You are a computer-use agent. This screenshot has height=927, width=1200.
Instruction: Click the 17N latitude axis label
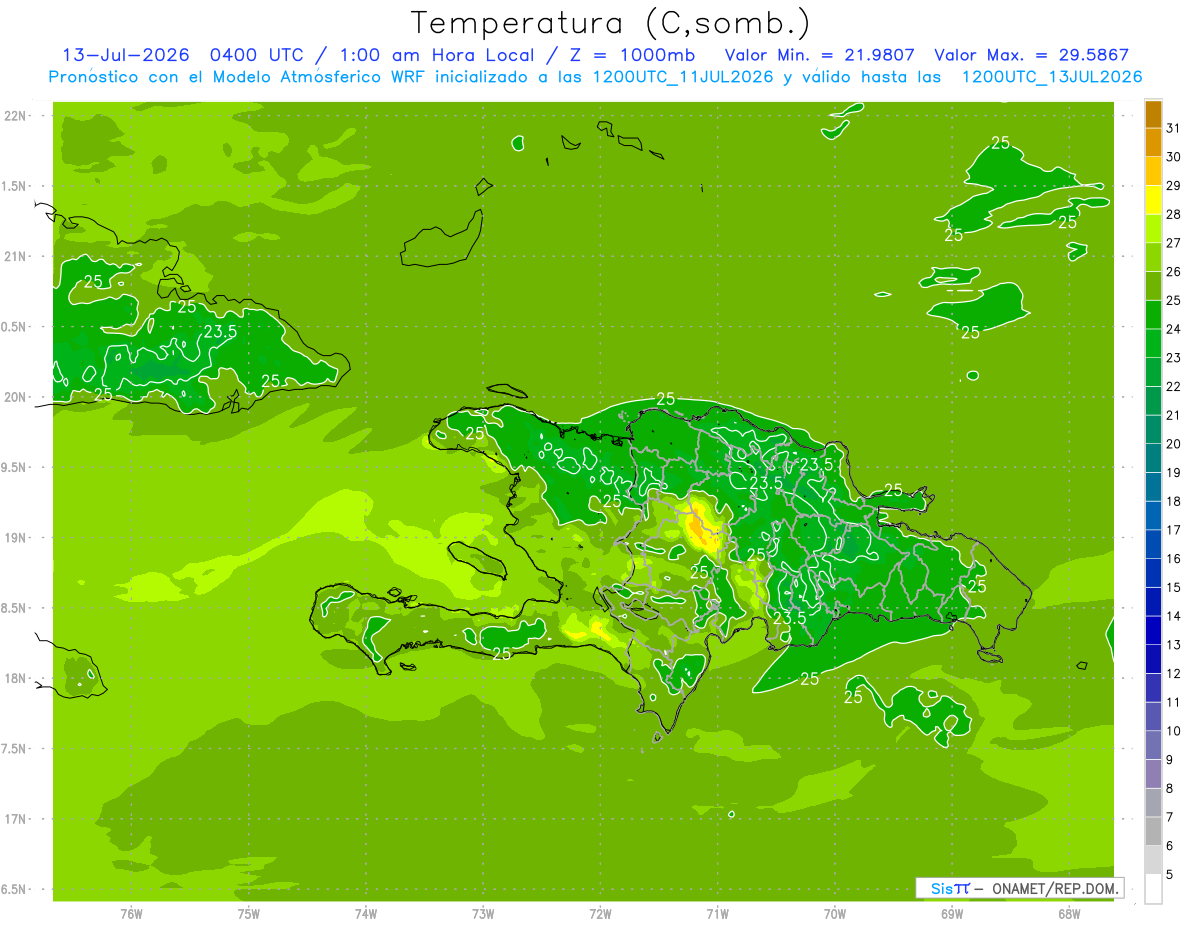click(x=15, y=819)
